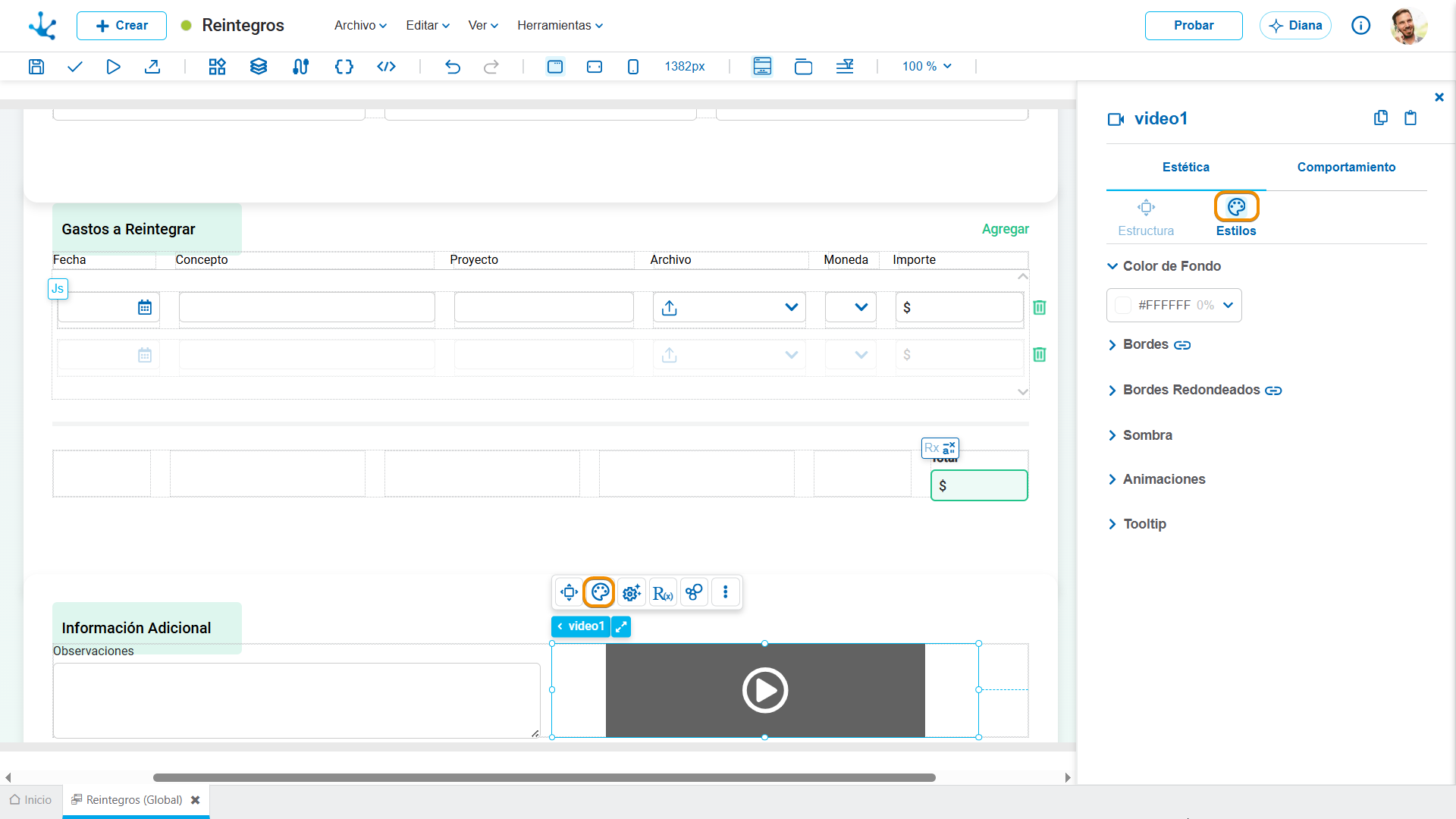Select the Estructura section
Screen dimensions: 1456x819
1146,218
